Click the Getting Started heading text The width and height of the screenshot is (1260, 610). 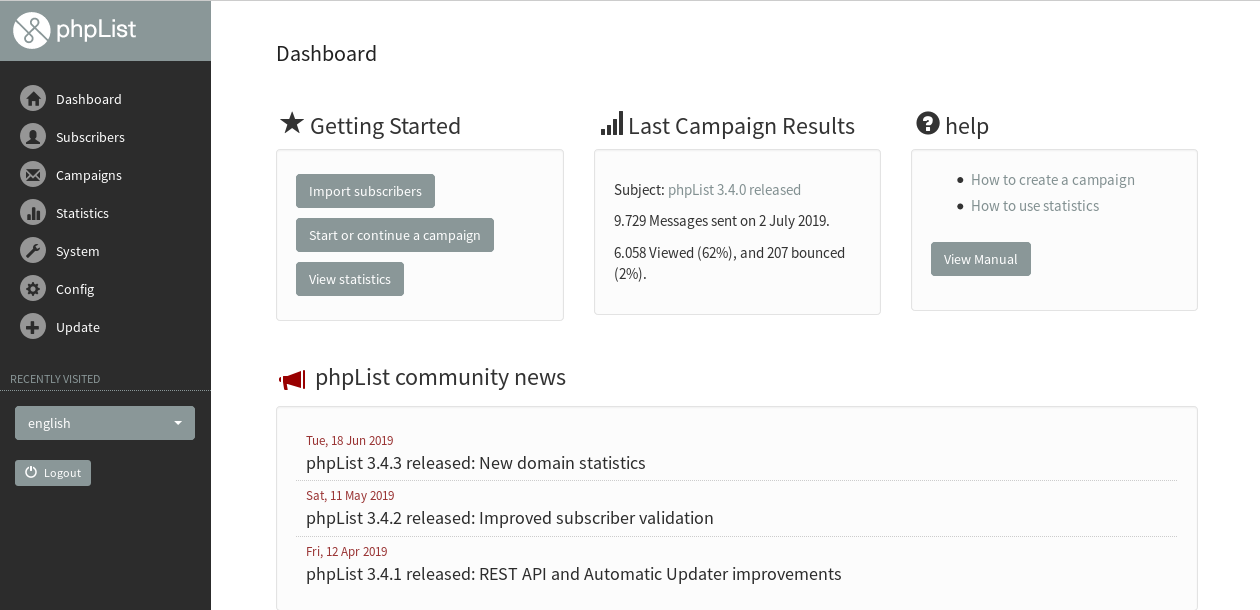click(x=386, y=126)
